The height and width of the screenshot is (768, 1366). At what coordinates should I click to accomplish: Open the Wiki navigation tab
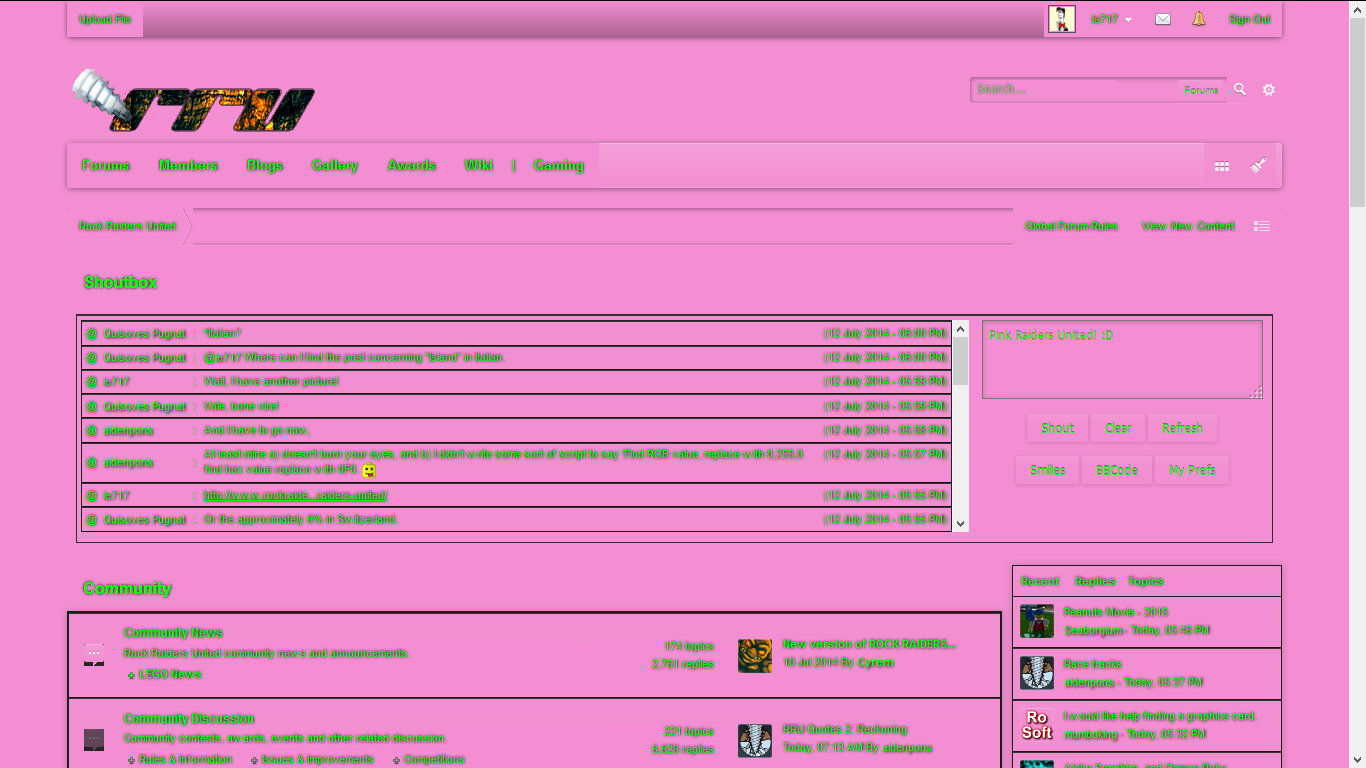pyautogui.click(x=479, y=165)
